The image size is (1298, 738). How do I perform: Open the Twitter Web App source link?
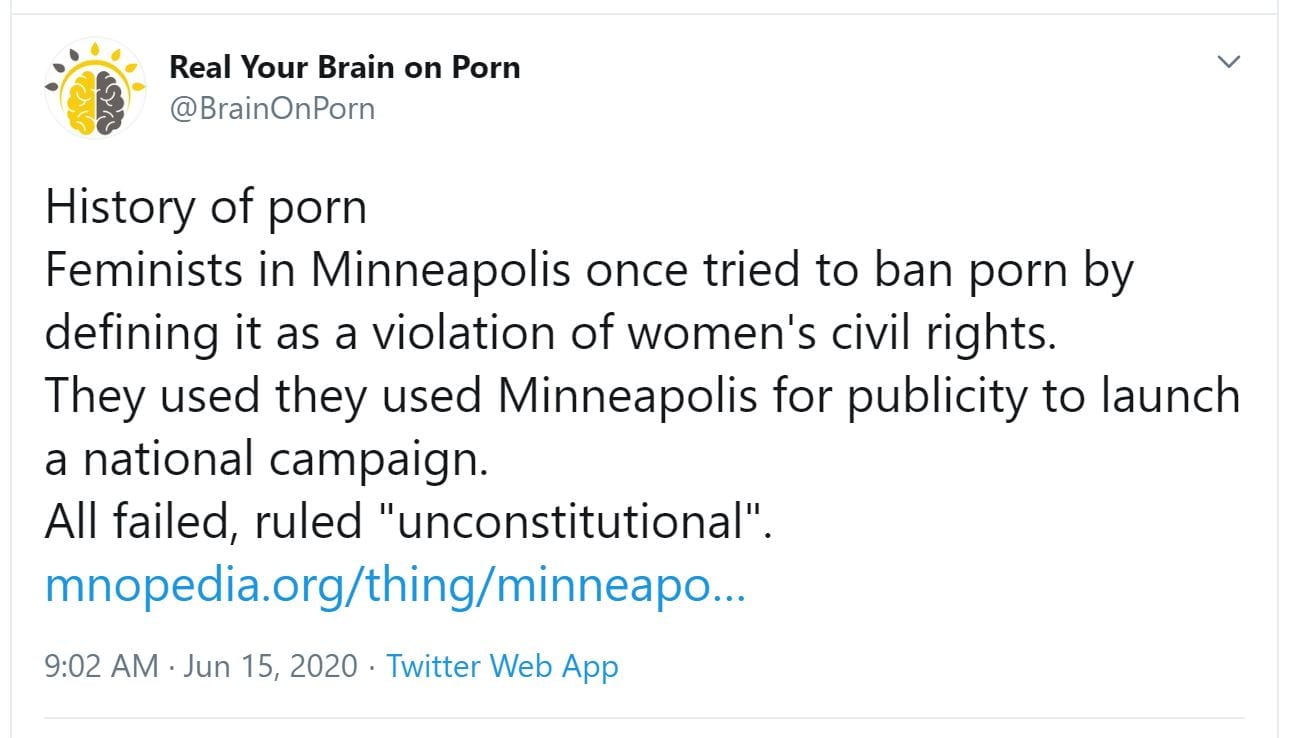point(502,666)
